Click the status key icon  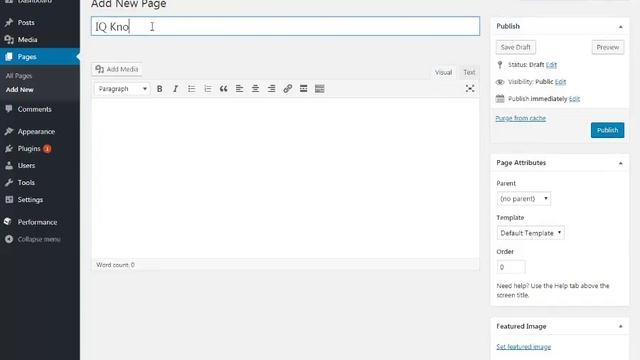coord(500,64)
